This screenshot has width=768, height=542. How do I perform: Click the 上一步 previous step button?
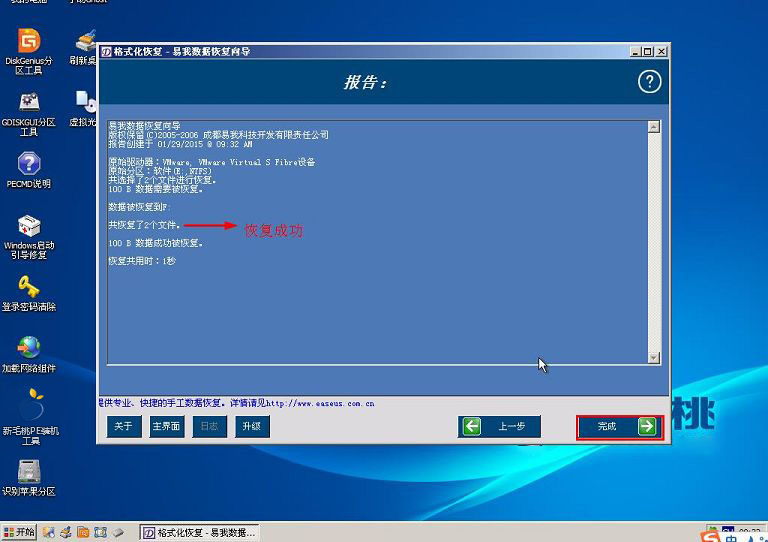point(499,426)
